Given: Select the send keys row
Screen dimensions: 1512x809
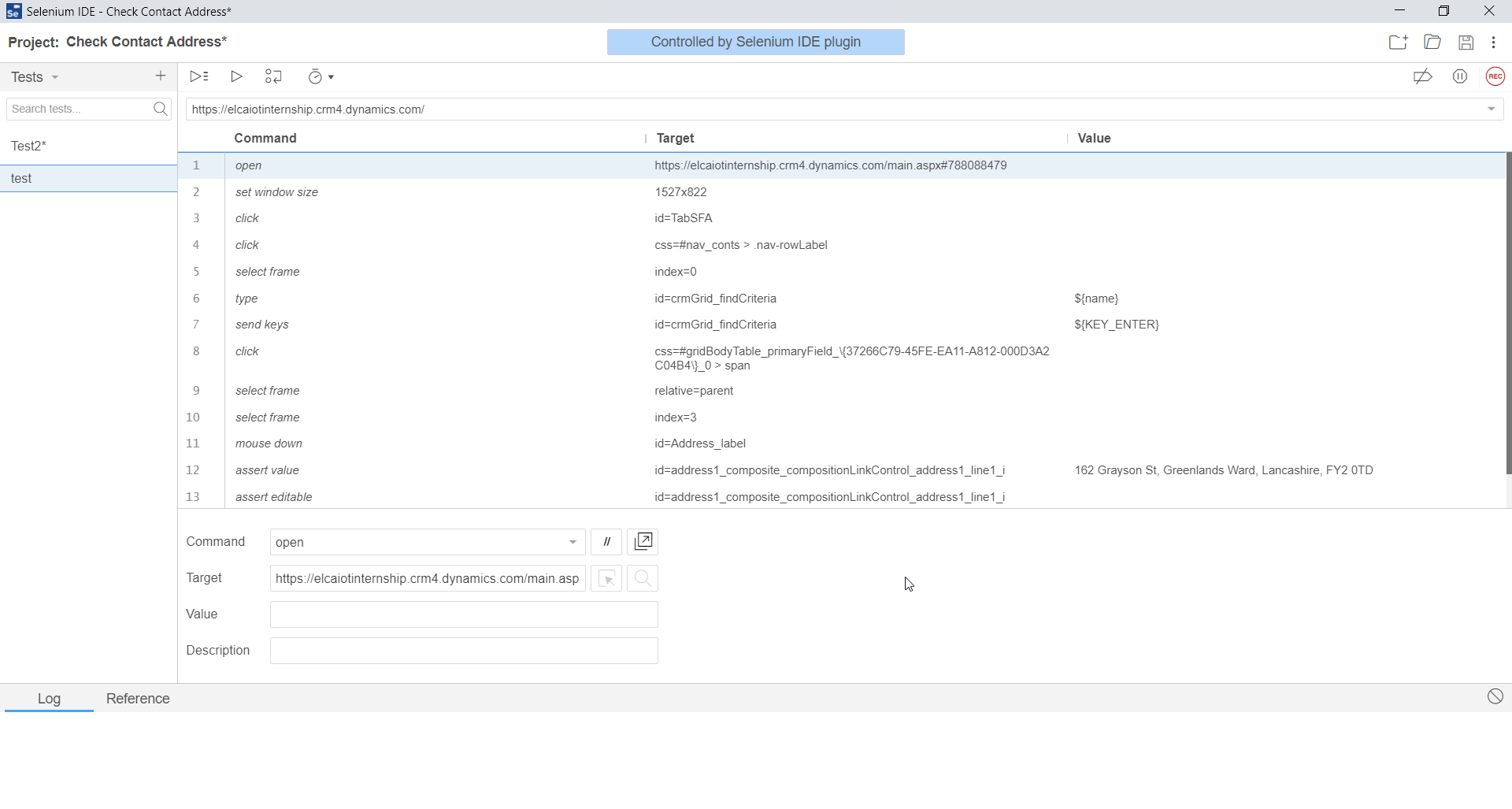Looking at the screenshot, I should pyautogui.click(x=842, y=325).
